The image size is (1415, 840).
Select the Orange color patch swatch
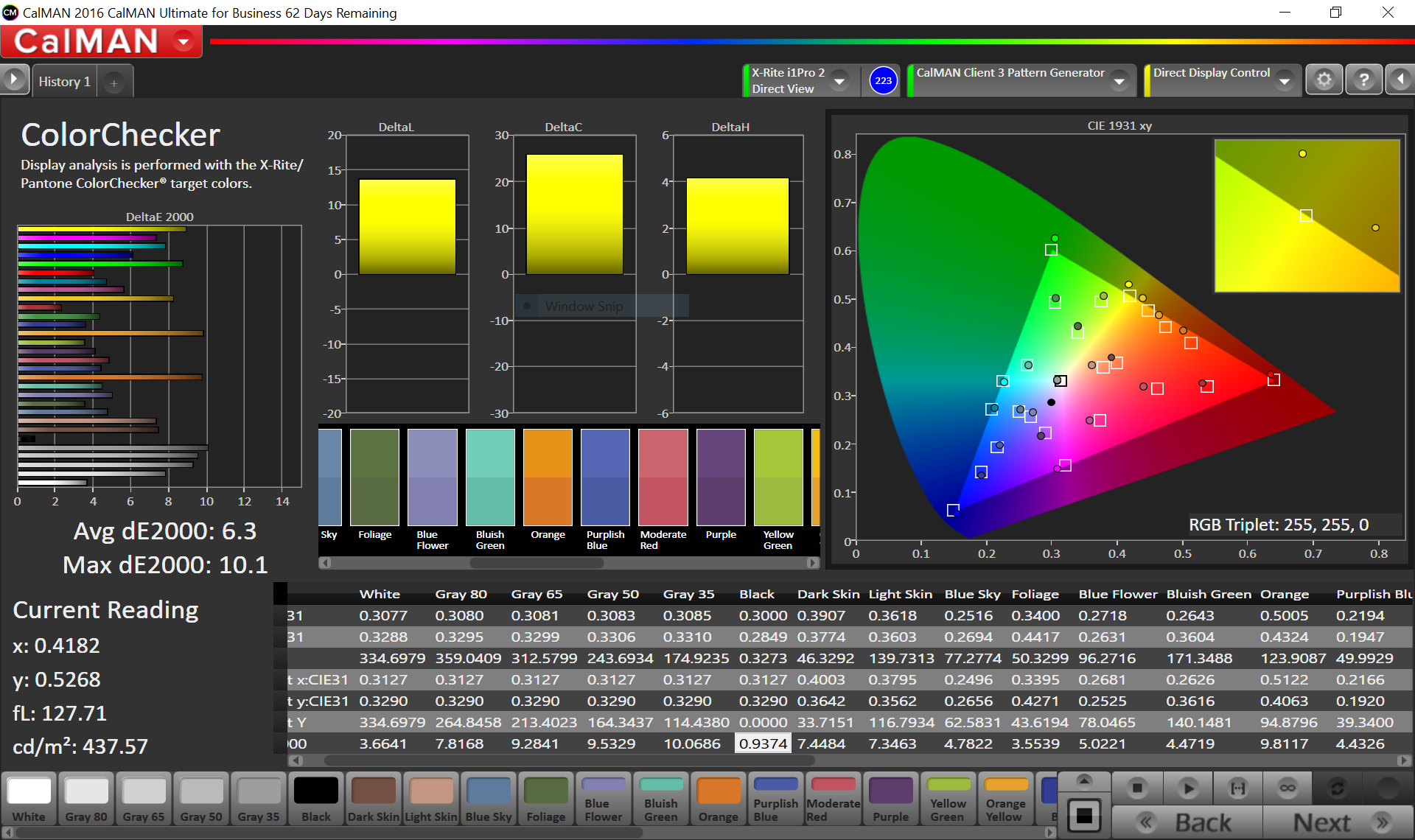[x=718, y=798]
